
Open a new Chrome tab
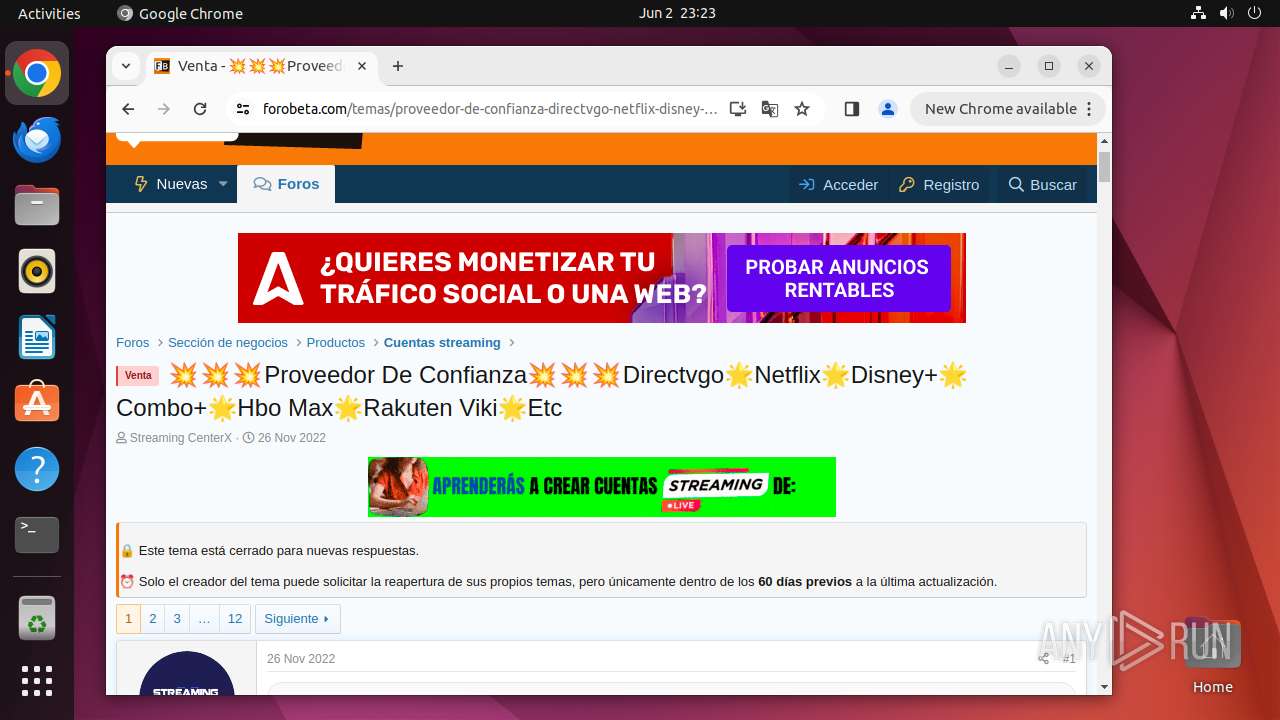coord(398,66)
